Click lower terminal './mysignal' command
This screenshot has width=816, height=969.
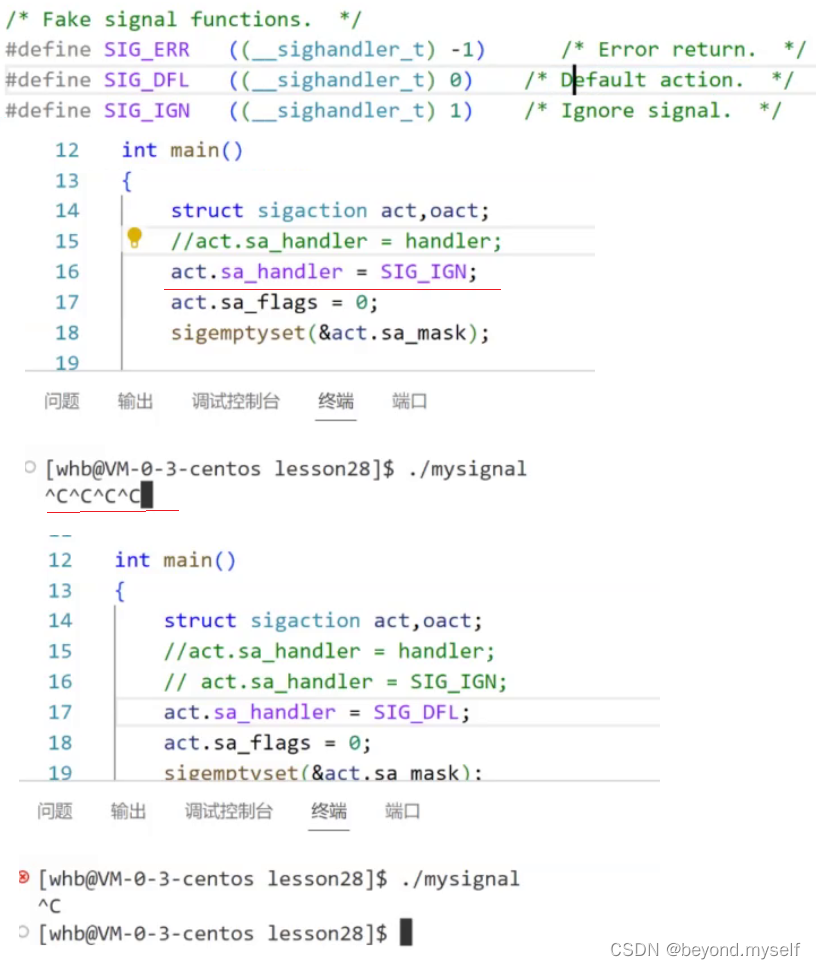click(461, 878)
